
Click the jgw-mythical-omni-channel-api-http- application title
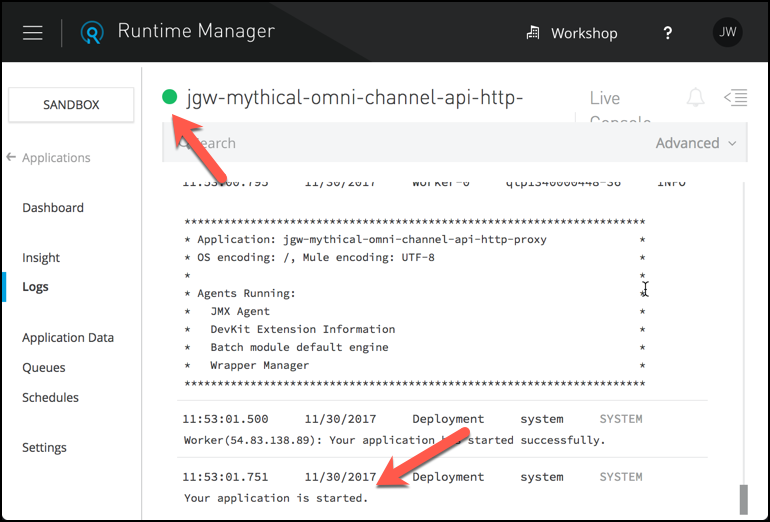click(355, 98)
